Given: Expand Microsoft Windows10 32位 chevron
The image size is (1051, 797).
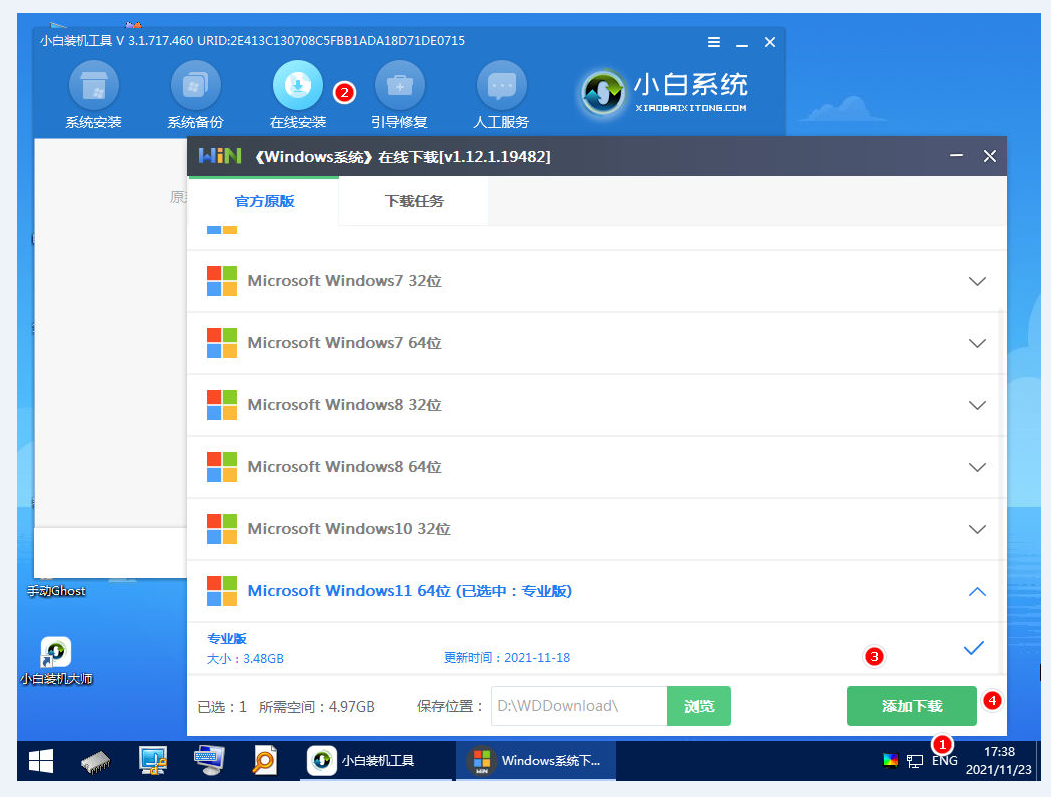Looking at the screenshot, I should [977, 530].
